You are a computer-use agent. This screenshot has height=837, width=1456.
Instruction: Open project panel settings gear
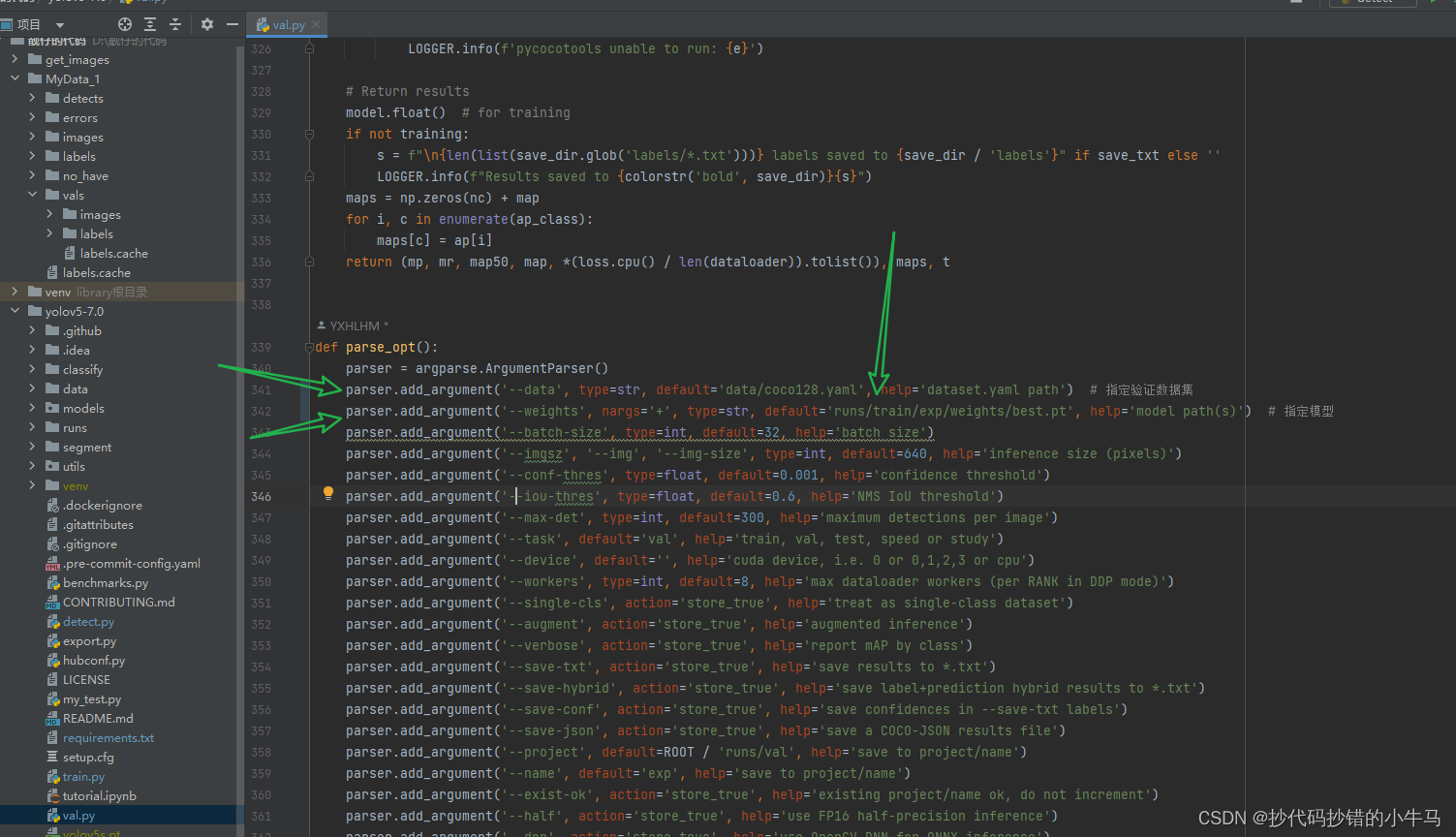[206, 24]
